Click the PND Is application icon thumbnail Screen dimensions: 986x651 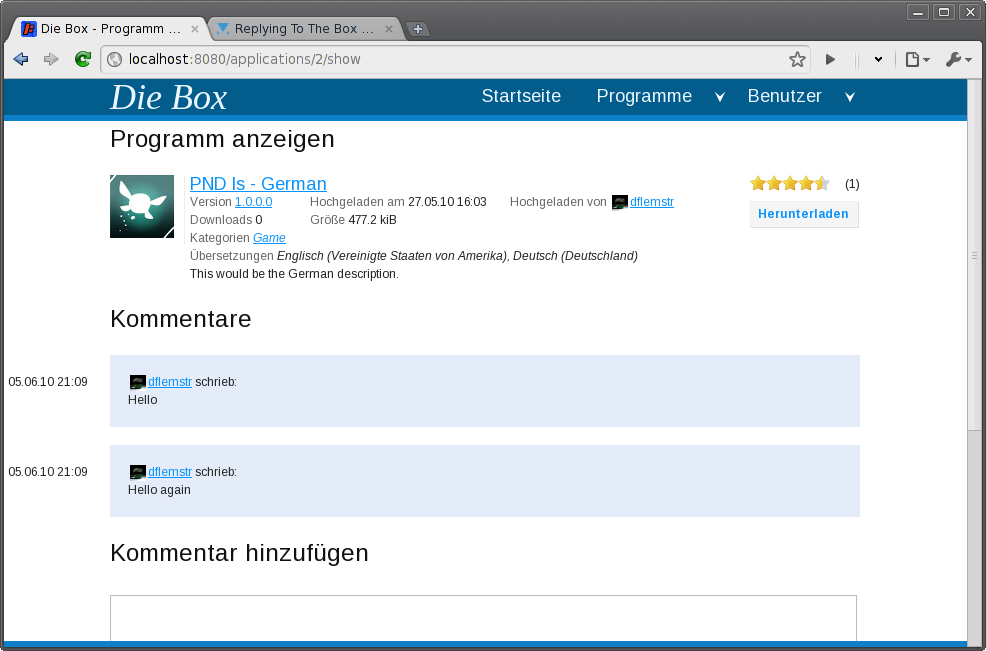click(142, 207)
